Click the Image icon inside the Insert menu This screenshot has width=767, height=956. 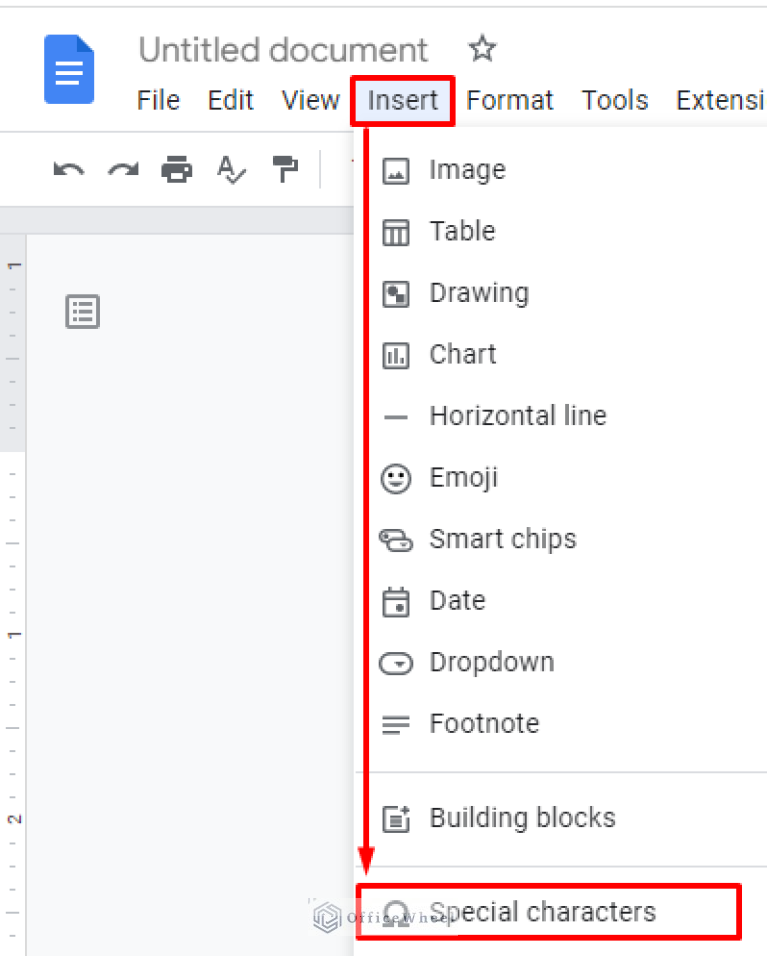[x=396, y=169]
